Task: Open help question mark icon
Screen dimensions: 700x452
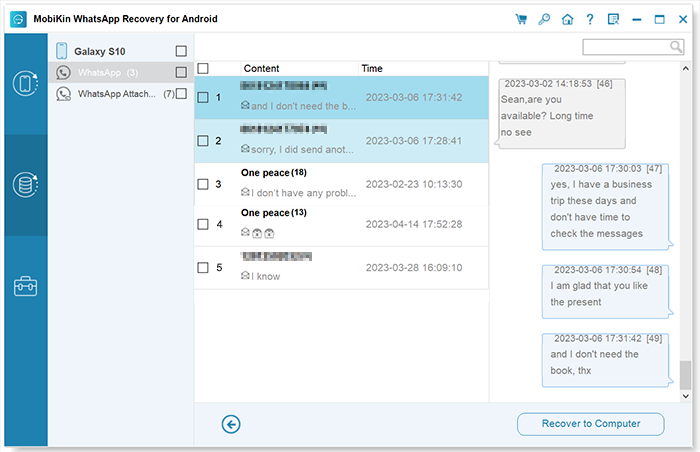Action: 590,19
